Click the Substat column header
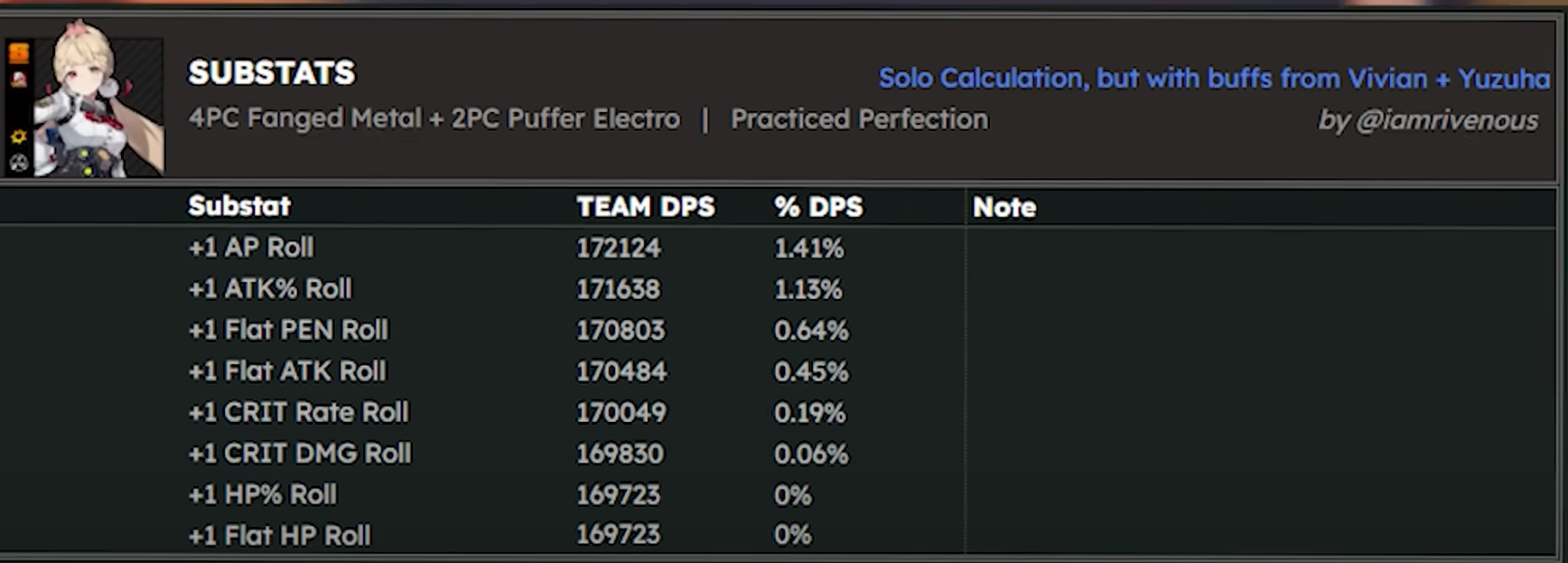 point(239,206)
